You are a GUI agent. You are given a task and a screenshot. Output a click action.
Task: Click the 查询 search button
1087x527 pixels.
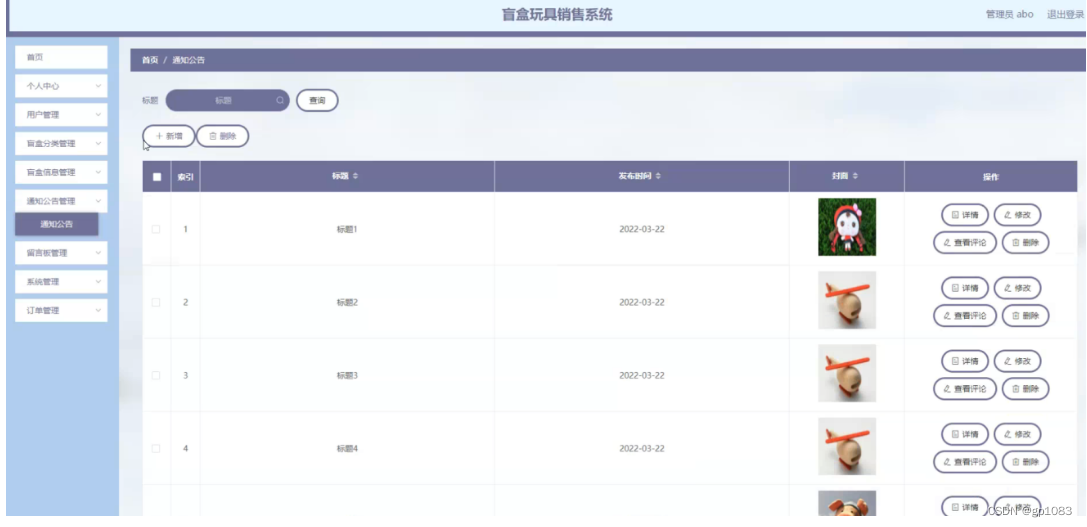(317, 101)
